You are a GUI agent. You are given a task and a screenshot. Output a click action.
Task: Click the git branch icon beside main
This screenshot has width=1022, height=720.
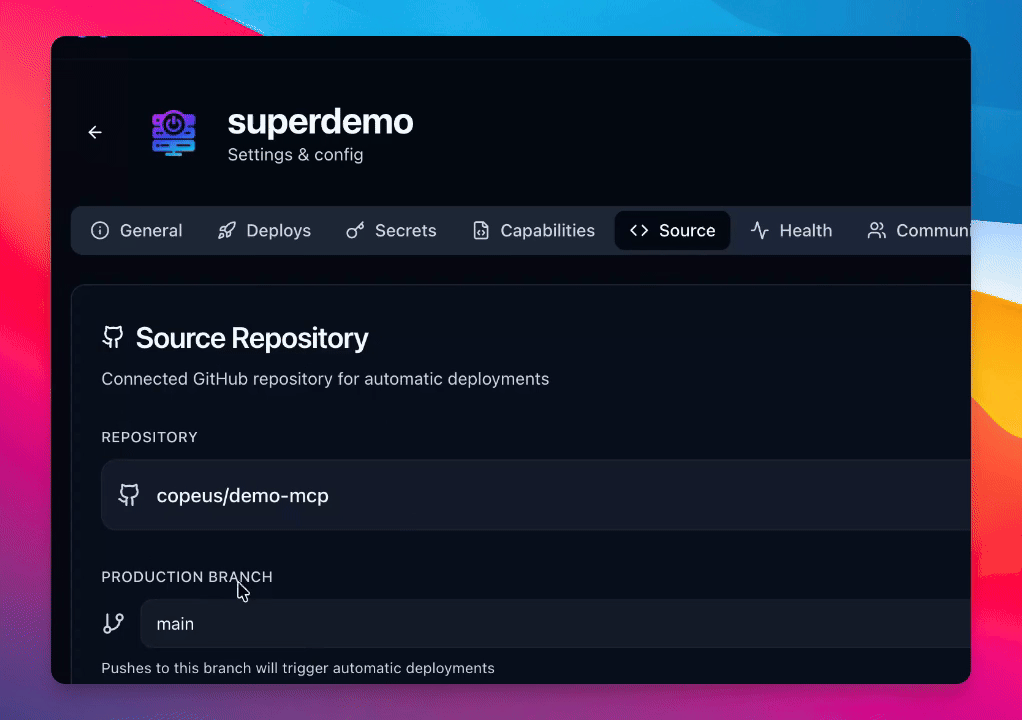point(113,624)
